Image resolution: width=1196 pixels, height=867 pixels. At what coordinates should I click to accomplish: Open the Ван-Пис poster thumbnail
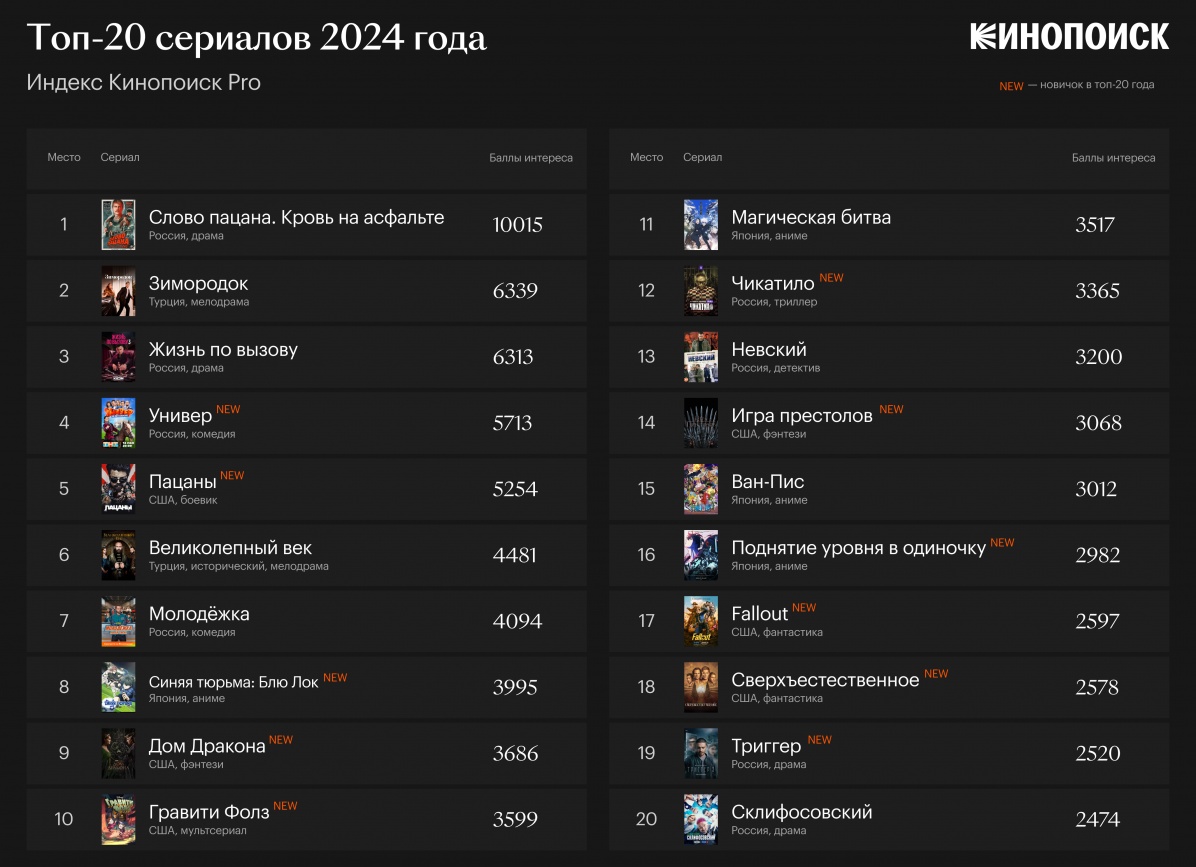[x=701, y=489]
